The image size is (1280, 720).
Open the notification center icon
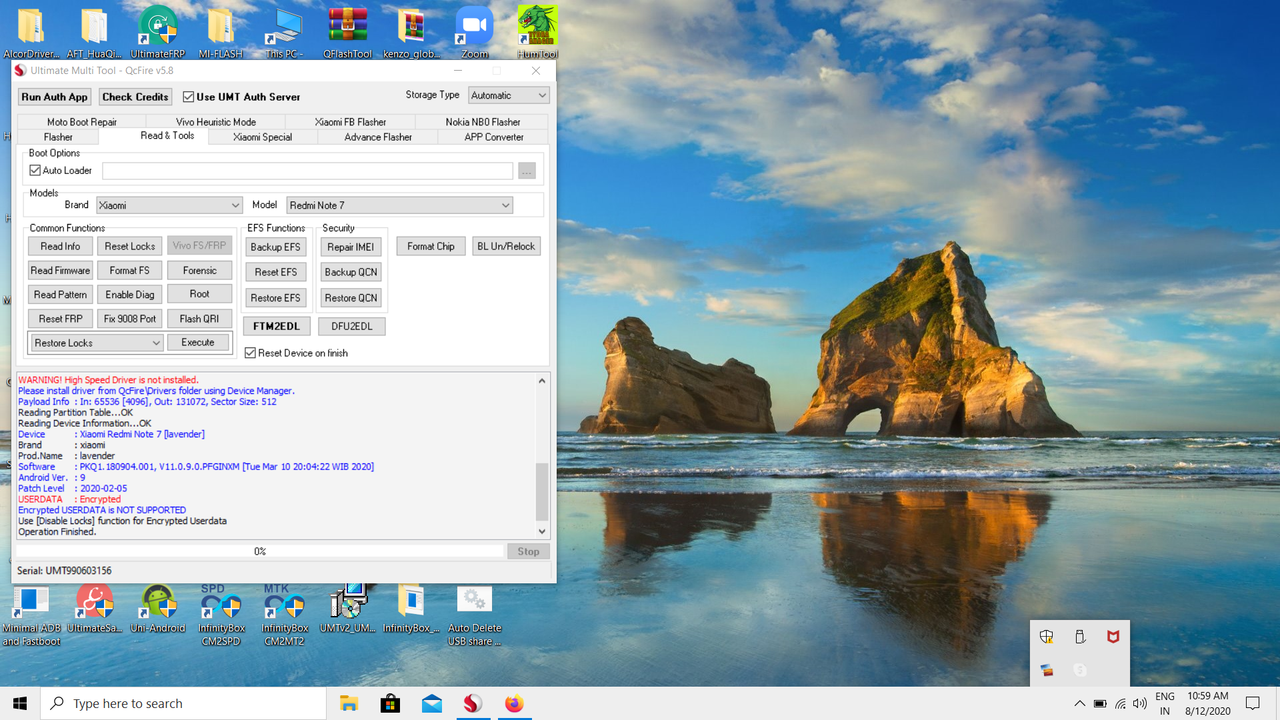tap(1253, 703)
